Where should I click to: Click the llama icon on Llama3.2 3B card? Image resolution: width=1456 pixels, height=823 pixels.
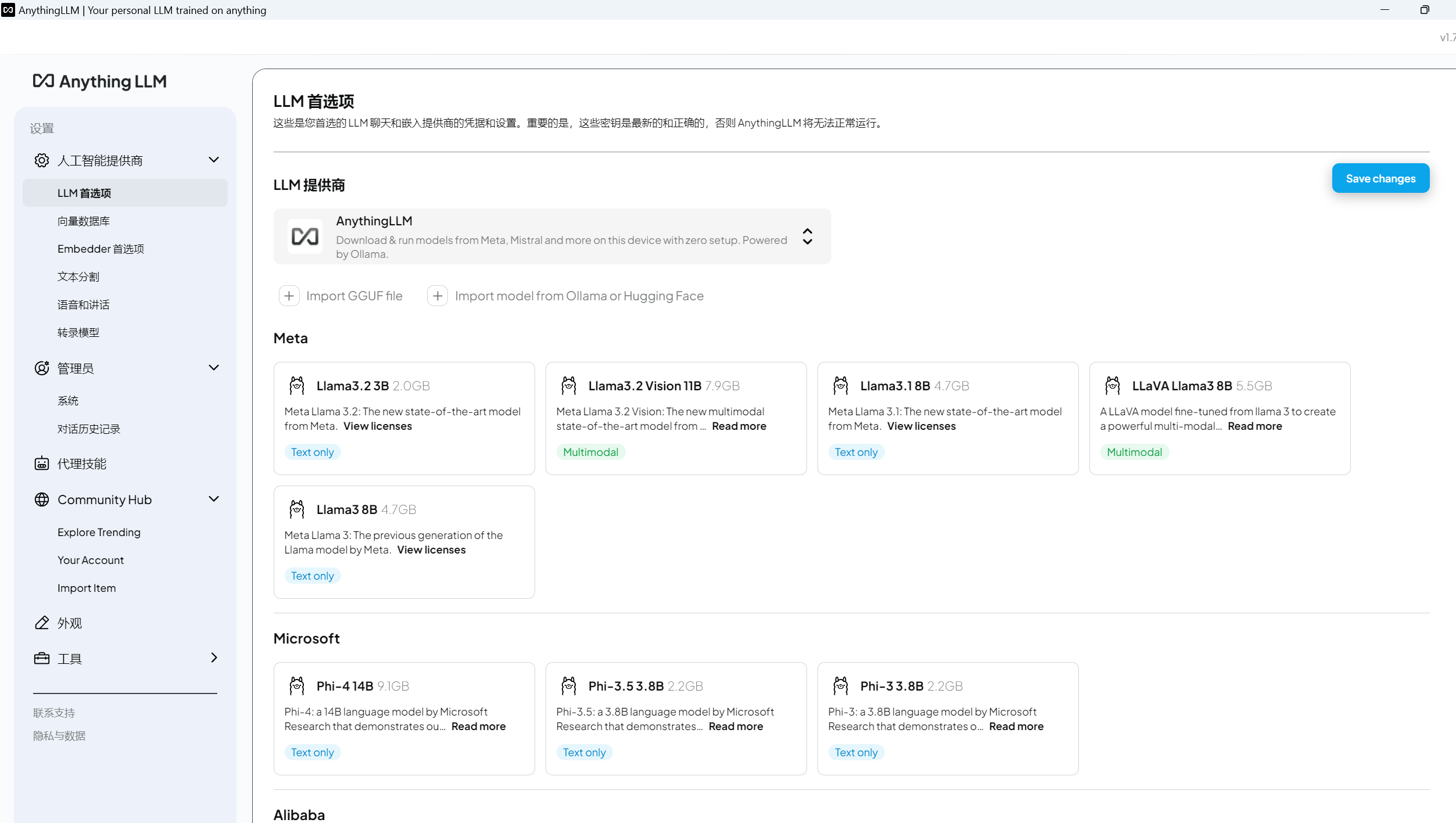pos(297,385)
